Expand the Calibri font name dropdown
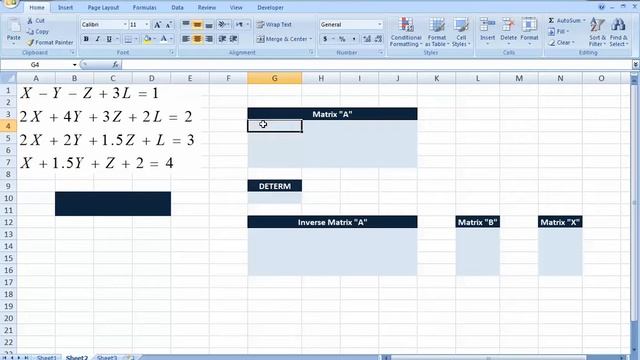The width and height of the screenshot is (640, 360). pyautogui.click(x=125, y=25)
